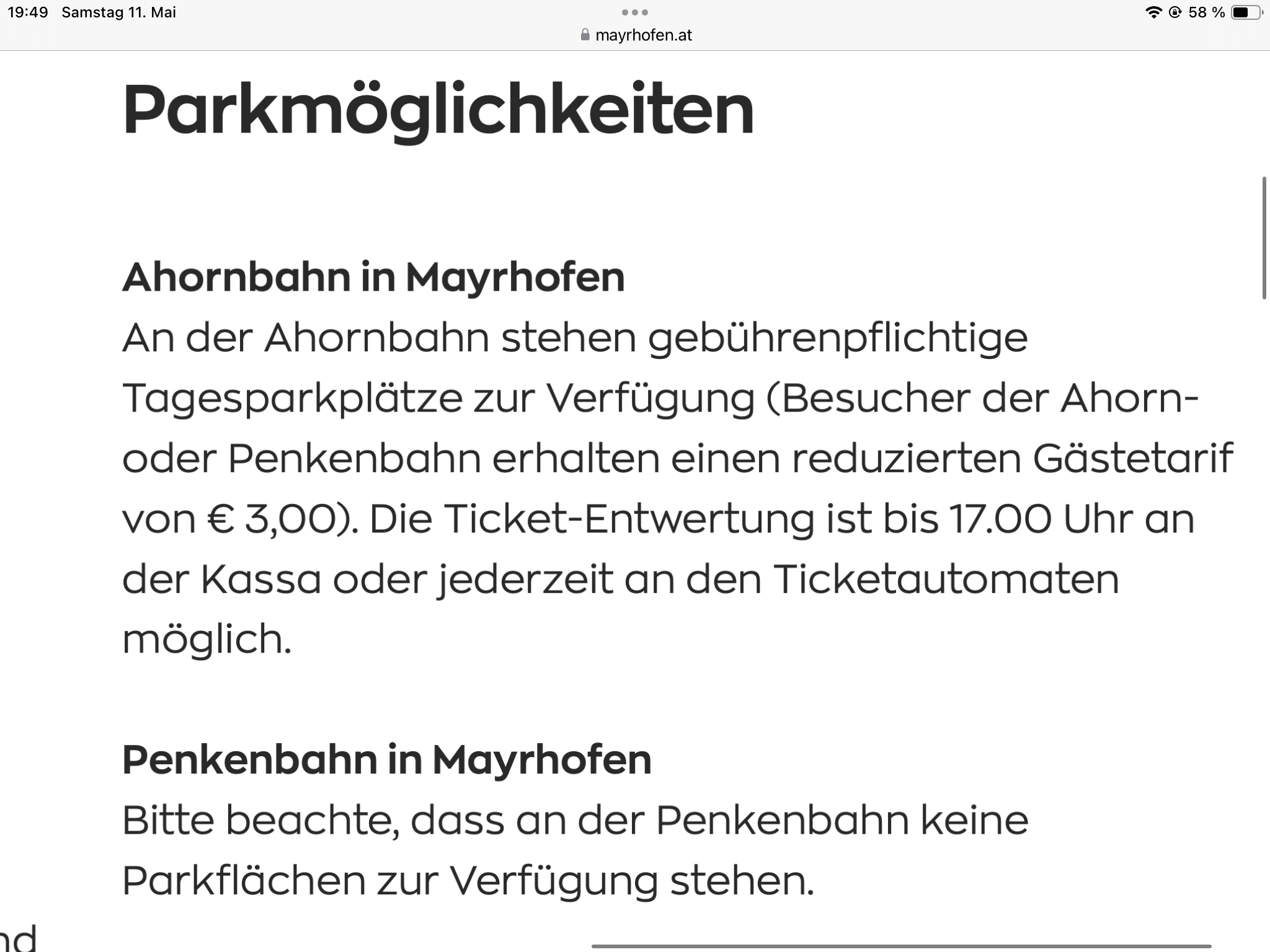Click the Ahornbahn in Mayrhofen subheading
This screenshot has width=1270, height=952.
pyautogui.click(x=373, y=277)
